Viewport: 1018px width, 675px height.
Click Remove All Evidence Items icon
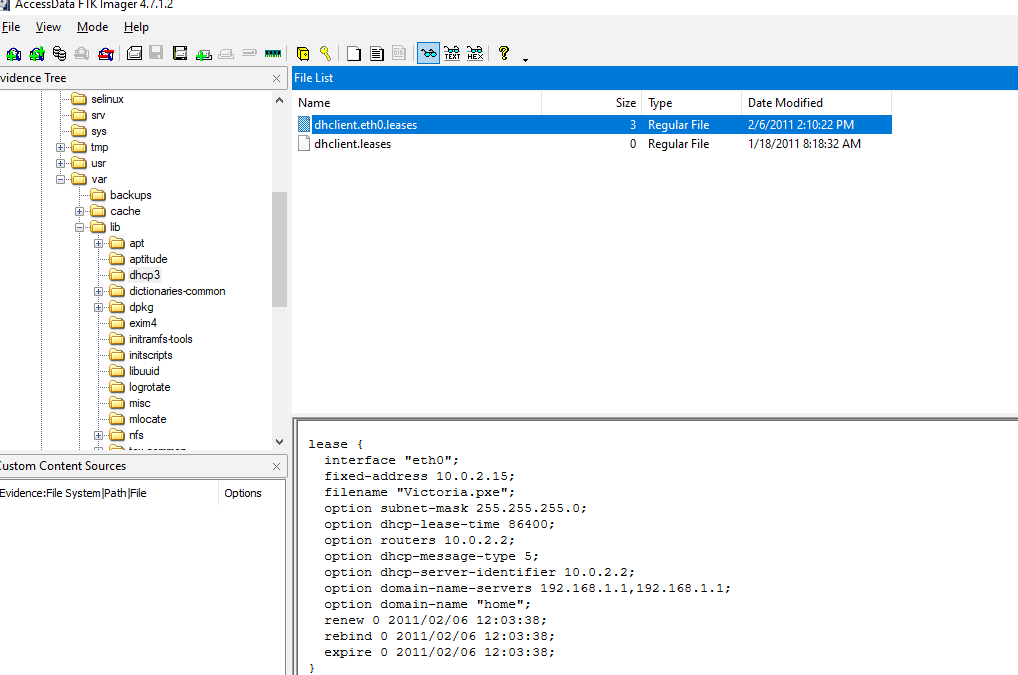(106, 53)
